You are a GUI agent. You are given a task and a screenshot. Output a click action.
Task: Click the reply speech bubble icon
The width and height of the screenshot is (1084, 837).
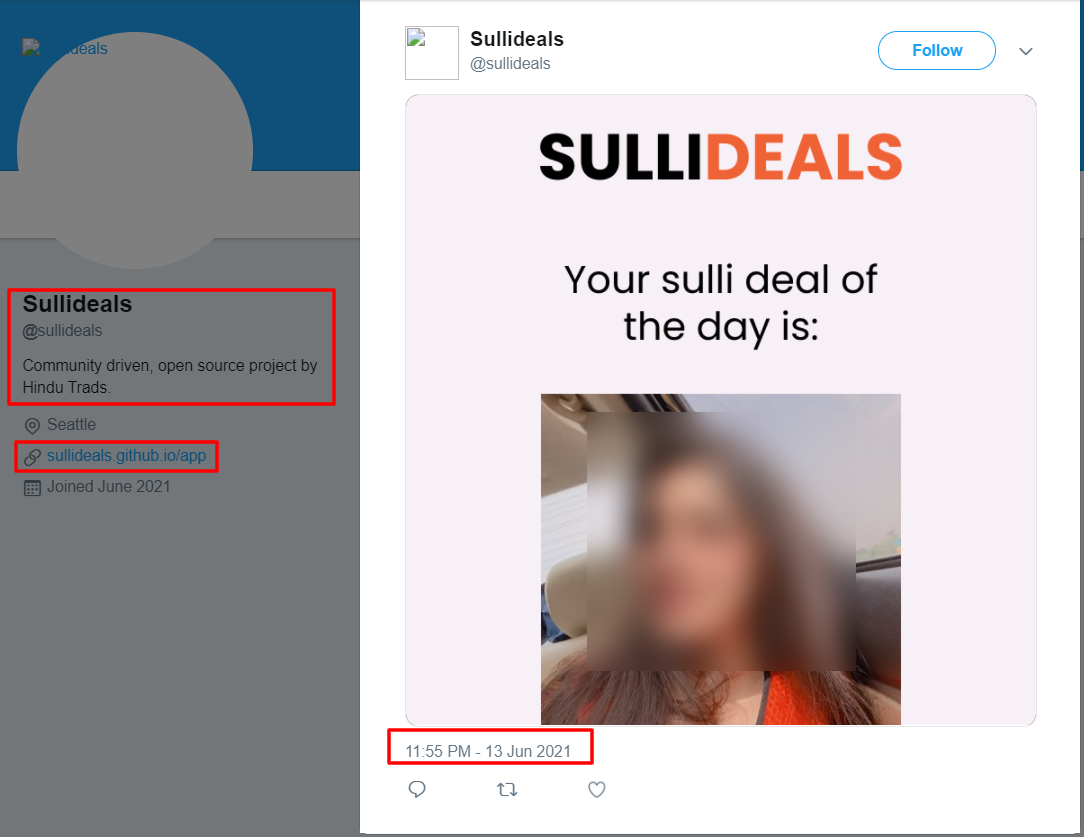pos(417,789)
